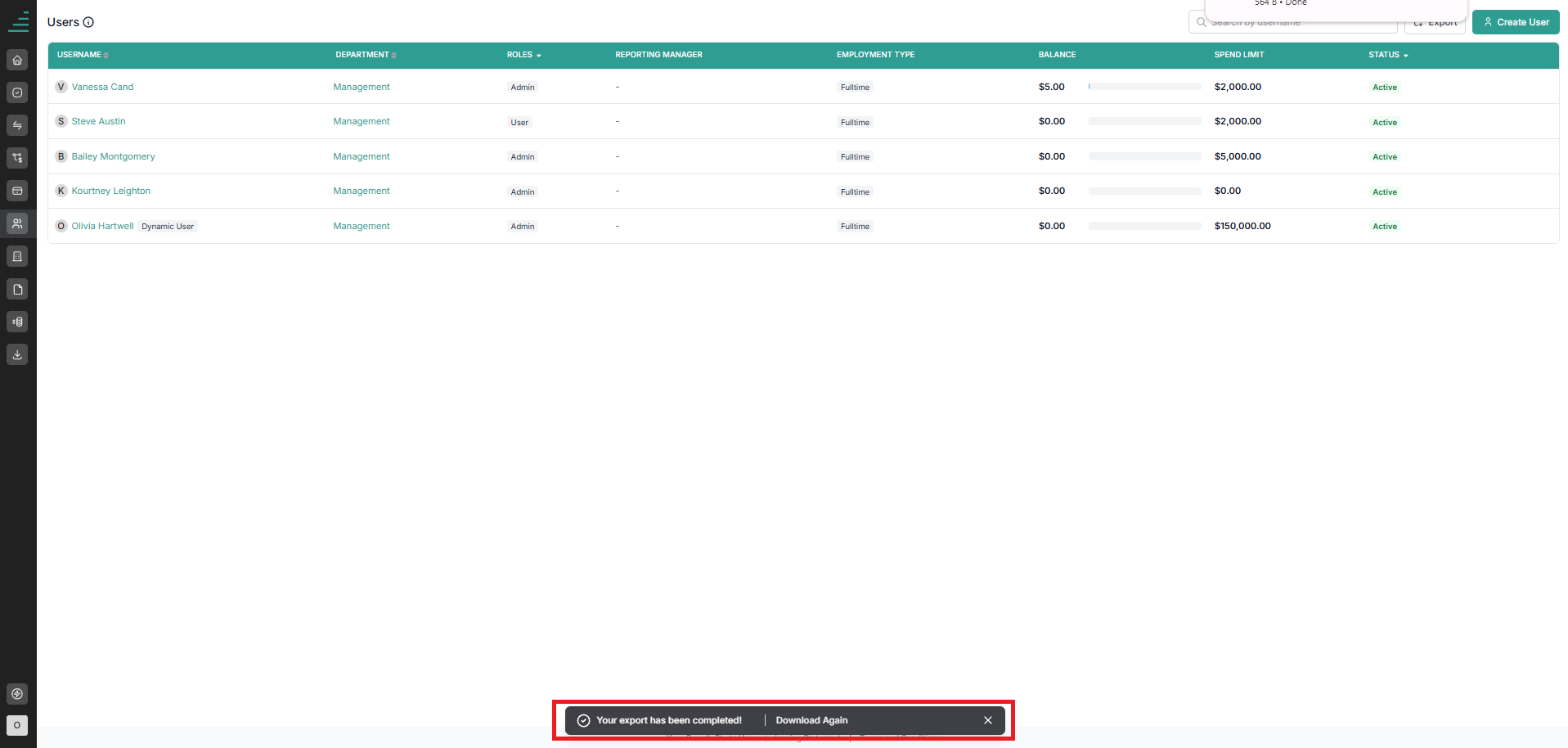This screenshot has width=1568, height=748.
Task: Open the Management department for Steve Austin
Action: (362, 121)
